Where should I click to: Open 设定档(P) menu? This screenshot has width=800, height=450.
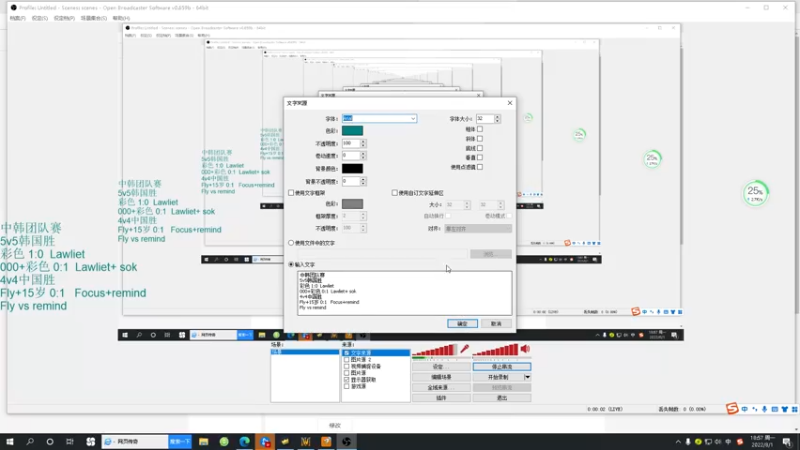click(x=64, y=18)
